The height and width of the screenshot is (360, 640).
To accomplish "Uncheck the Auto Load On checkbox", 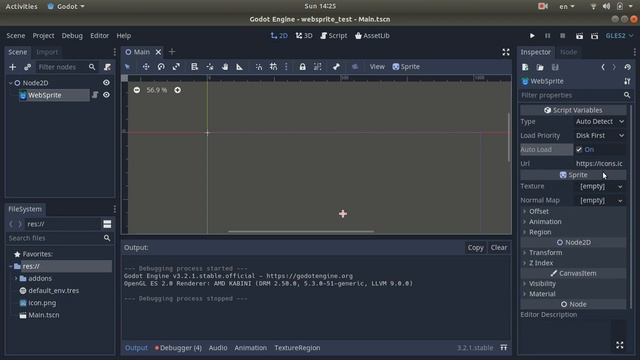I will (579, 149).
